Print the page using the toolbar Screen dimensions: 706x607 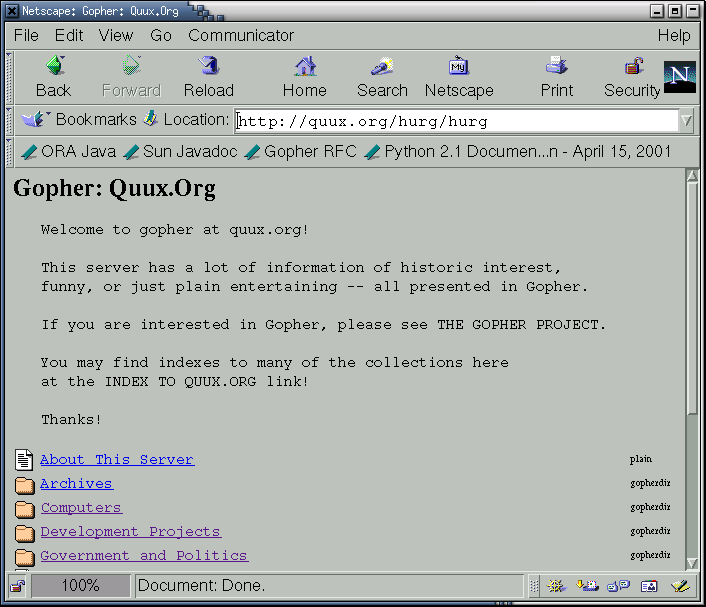(557, 77)
